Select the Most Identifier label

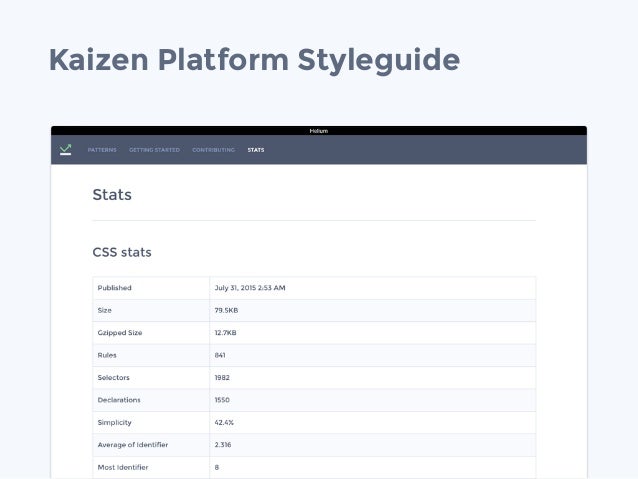point(123,467)
